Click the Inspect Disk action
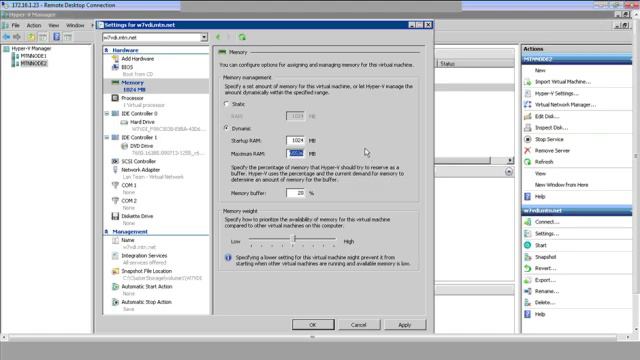 551,128
